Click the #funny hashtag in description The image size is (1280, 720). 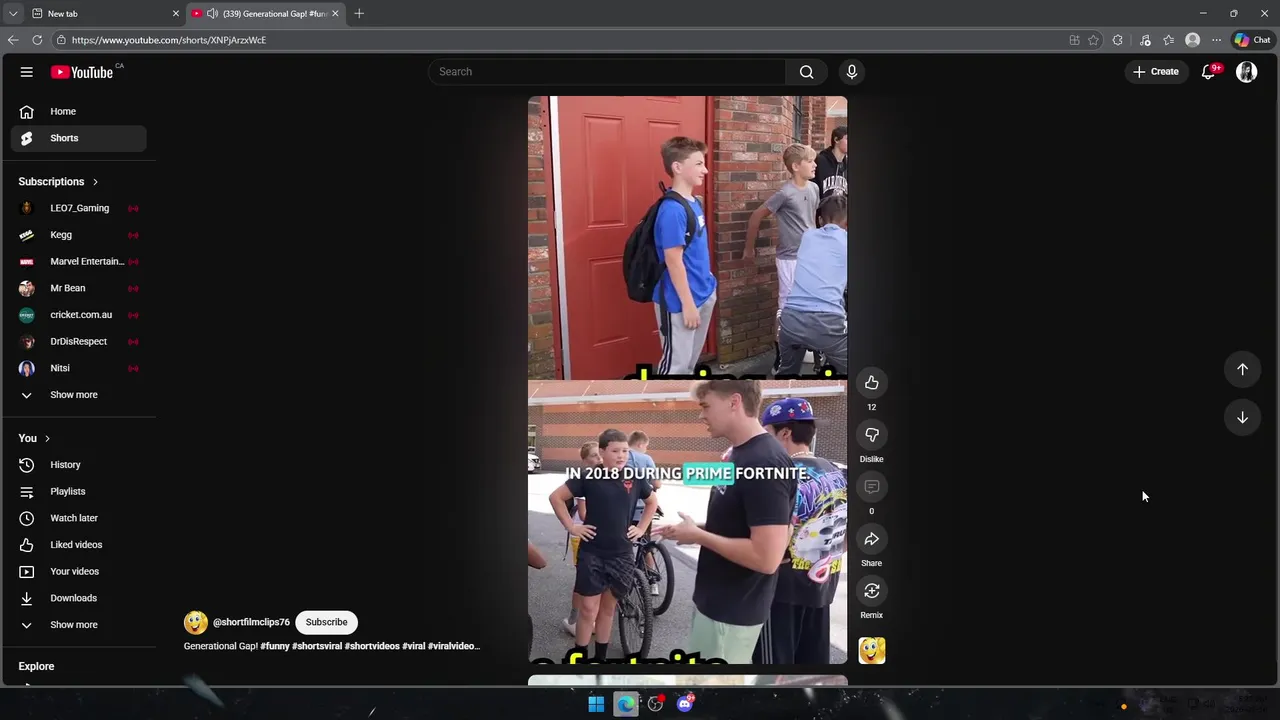coord(275,646)
